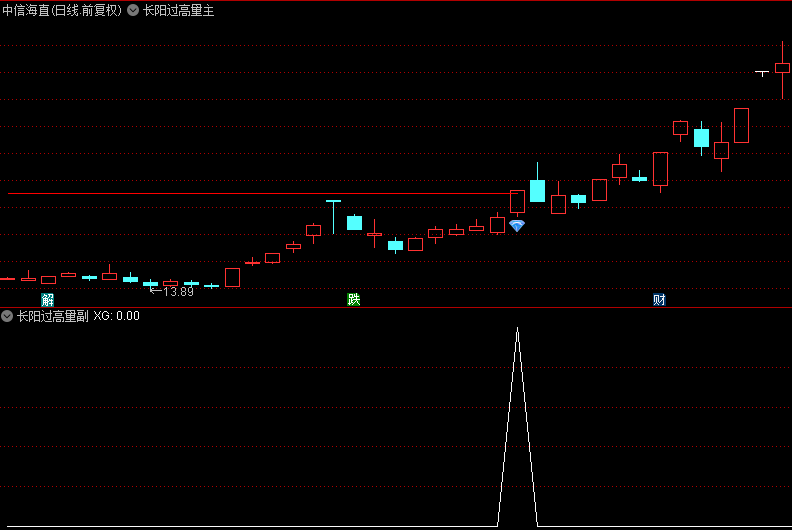Open the 跌 info marker
This screenshot has width=792, height=530.
pyautogui.click(x=354, y=300)
